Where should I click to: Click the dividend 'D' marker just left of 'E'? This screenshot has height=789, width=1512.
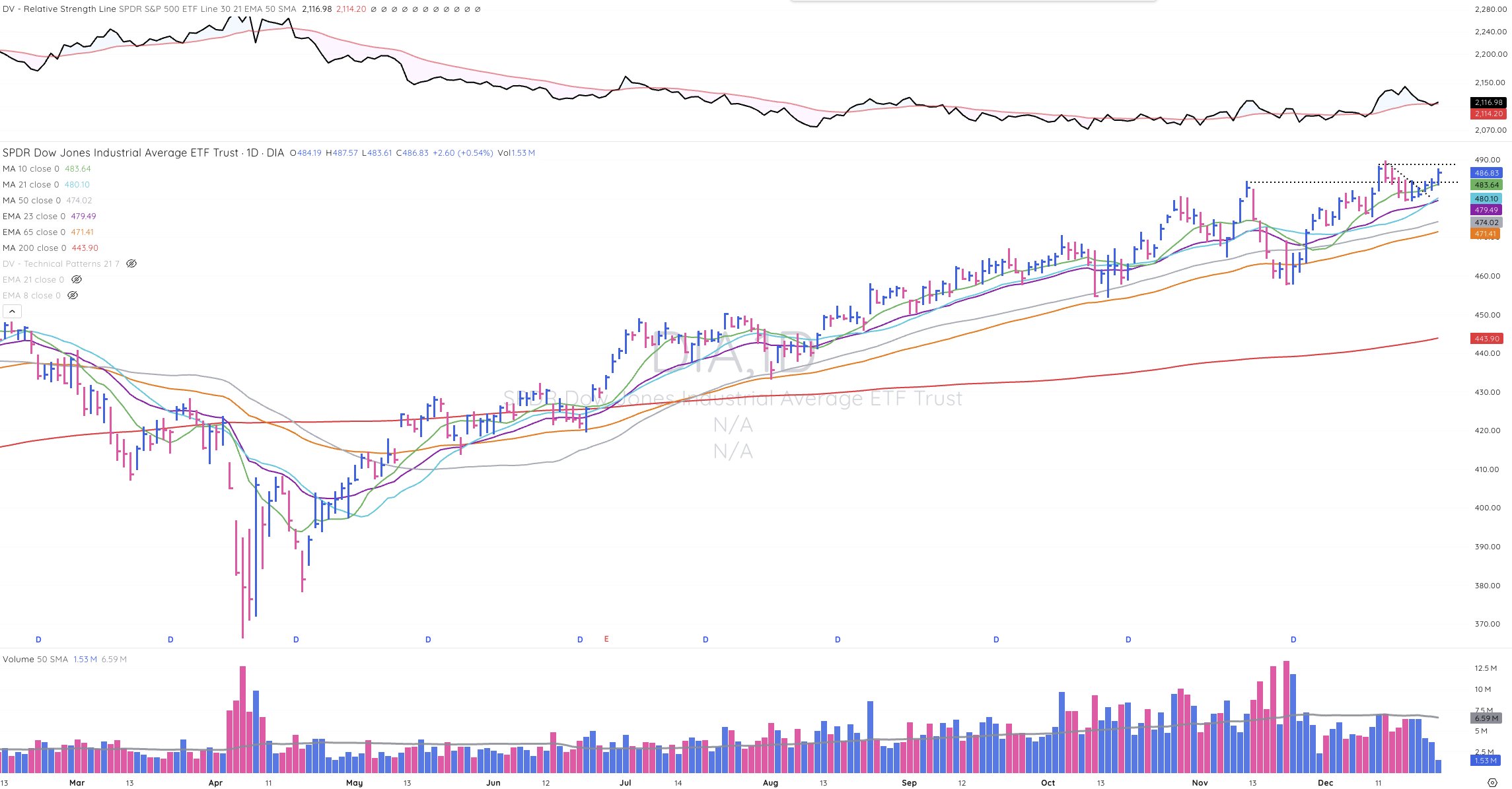[x=580, y=640]
